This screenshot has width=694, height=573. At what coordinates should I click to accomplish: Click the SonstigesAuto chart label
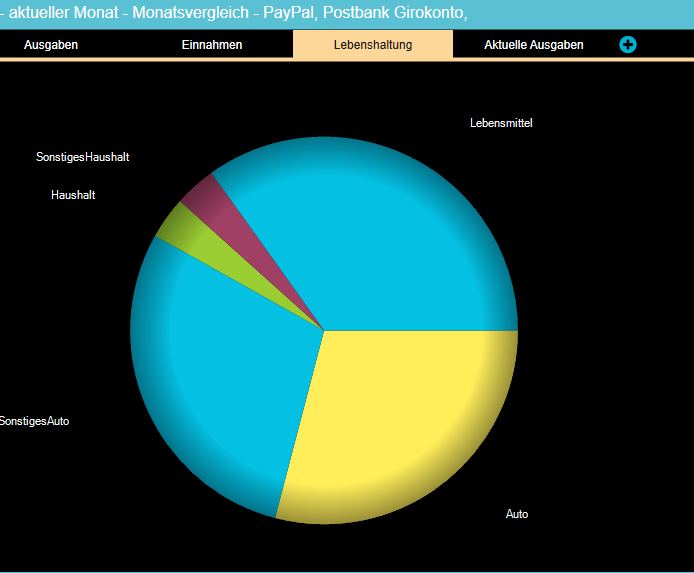35,421
